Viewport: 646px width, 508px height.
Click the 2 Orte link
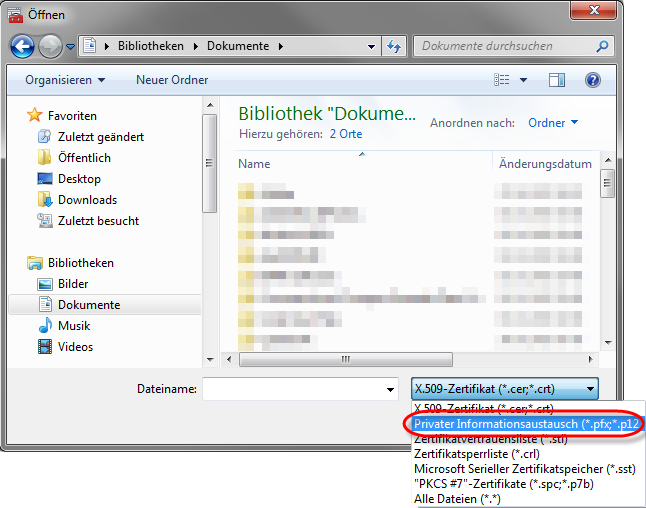[x=344, y=134]
